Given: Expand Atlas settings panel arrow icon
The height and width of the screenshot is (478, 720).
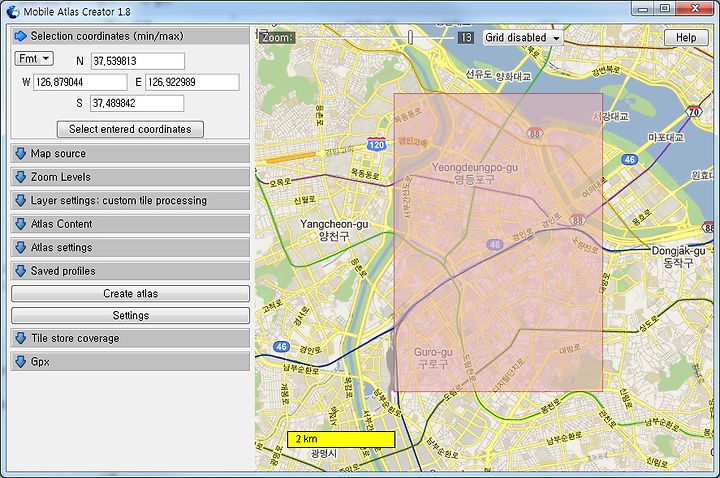Looking at the screenshot, I should (x=21, y=247).
